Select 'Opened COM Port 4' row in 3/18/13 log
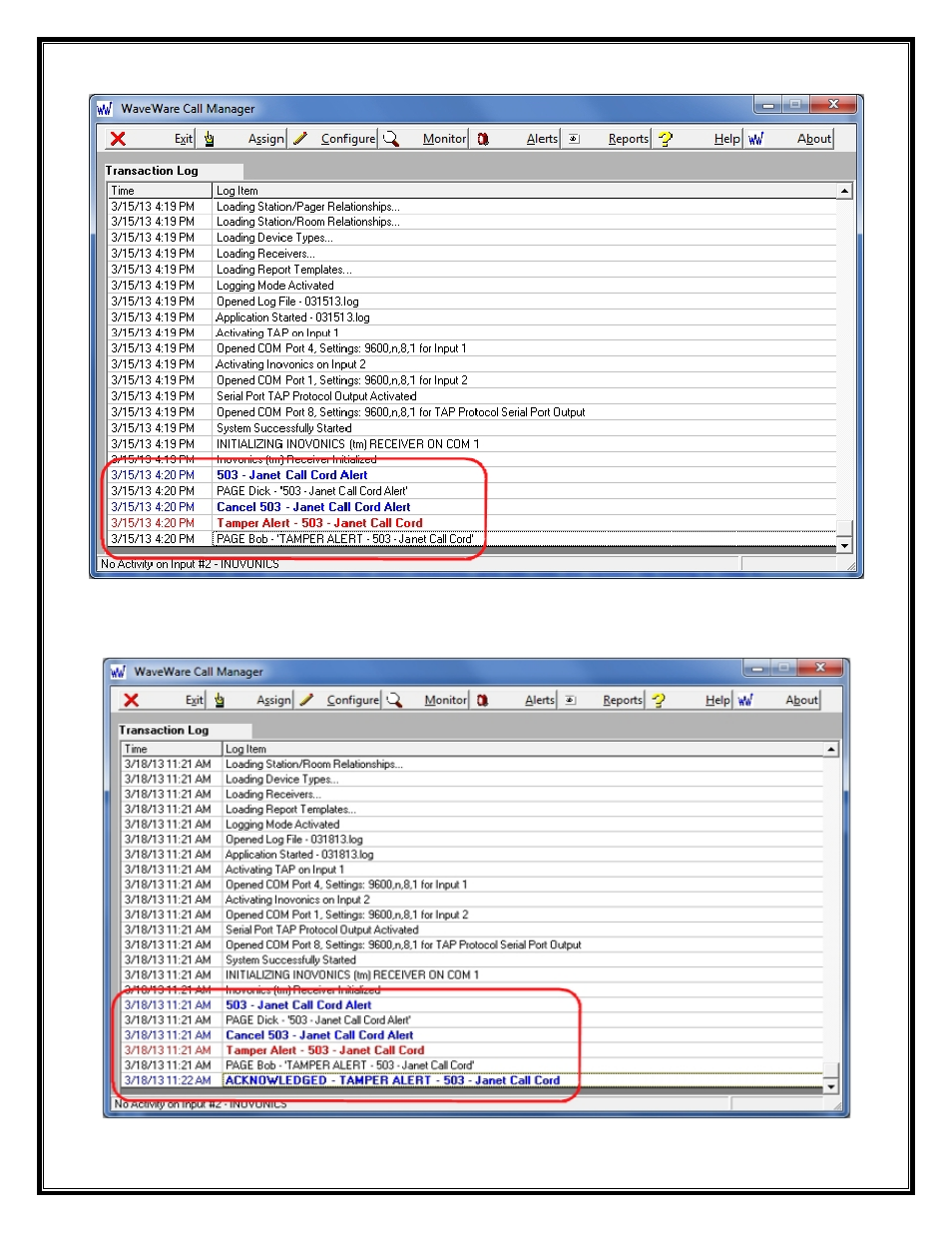The height and width of the screenshot is (1233, 952). click(472, 885)
